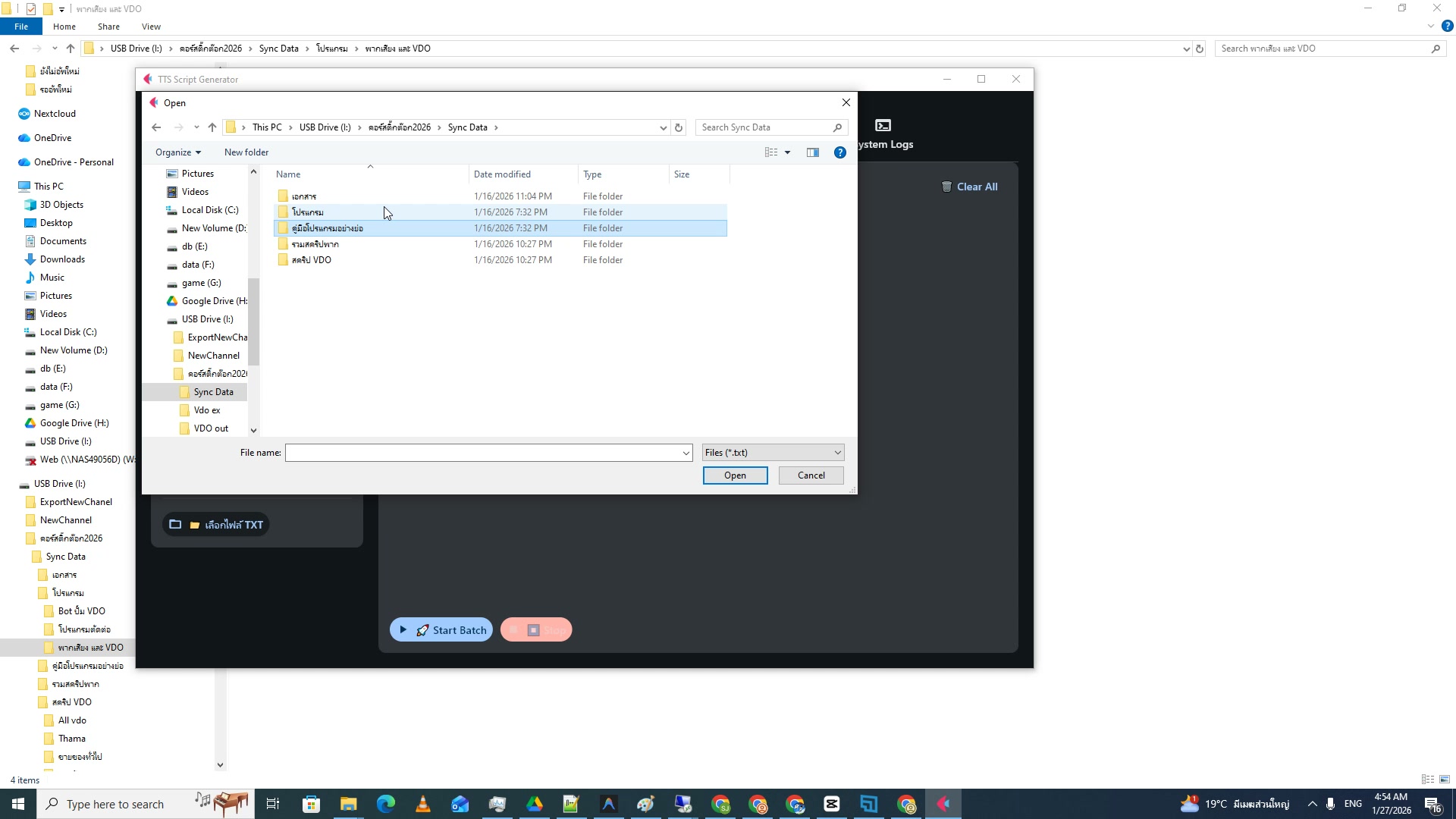Viewport: 1456px width, 819px height.
Task: Click Start Batch in TTS Script Generator
Action: tap(441, 629)
